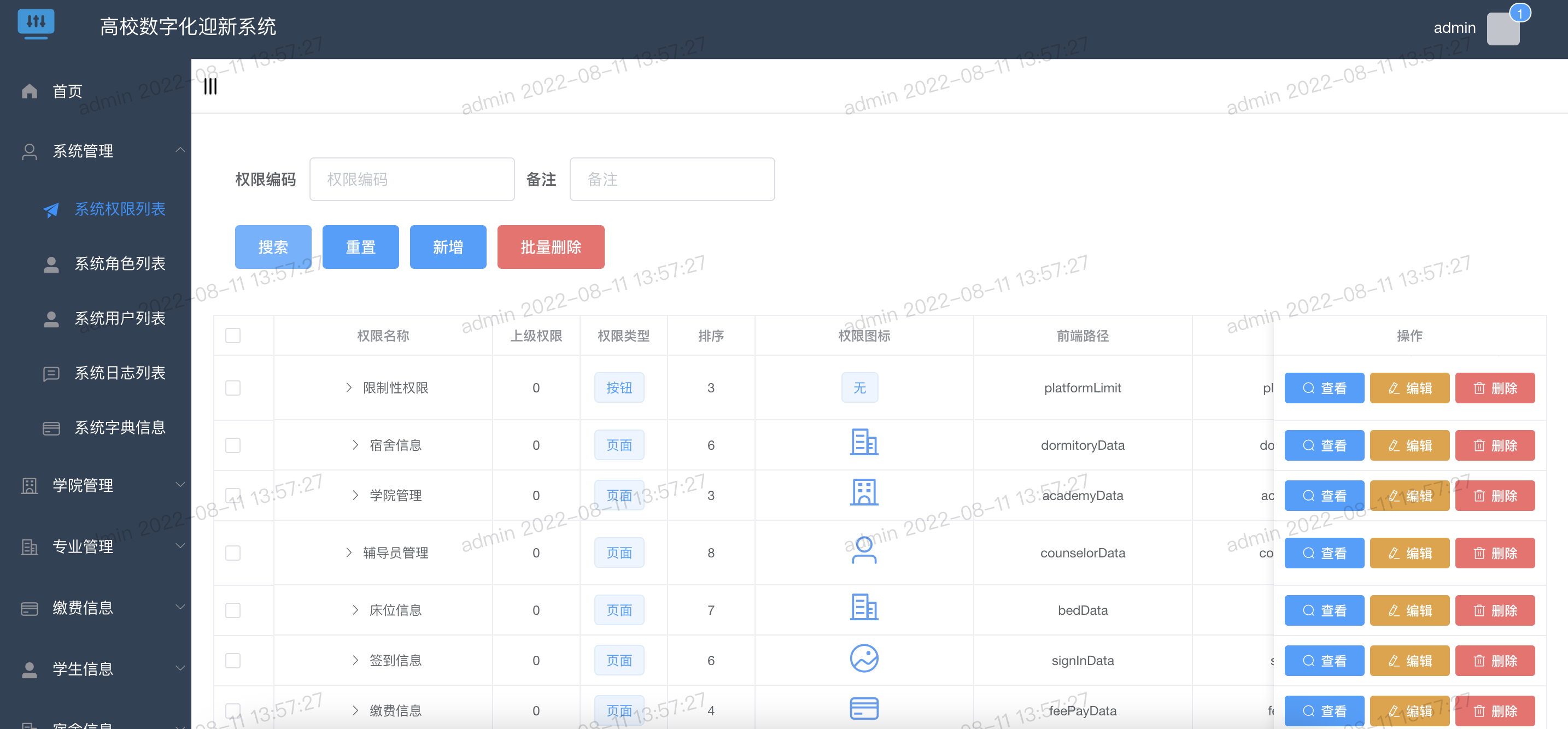Check the checkbox for 限制性权限 row
The height and width of the screenshot is (729, 1568).
(x=232, y=387)
